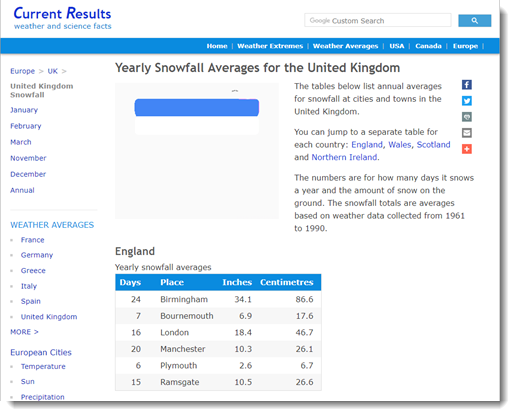Image resolution: width=515 pixels, height=416 pixels.
Task: Click the Centimetres column header
Action: click(x=287, y=282)
